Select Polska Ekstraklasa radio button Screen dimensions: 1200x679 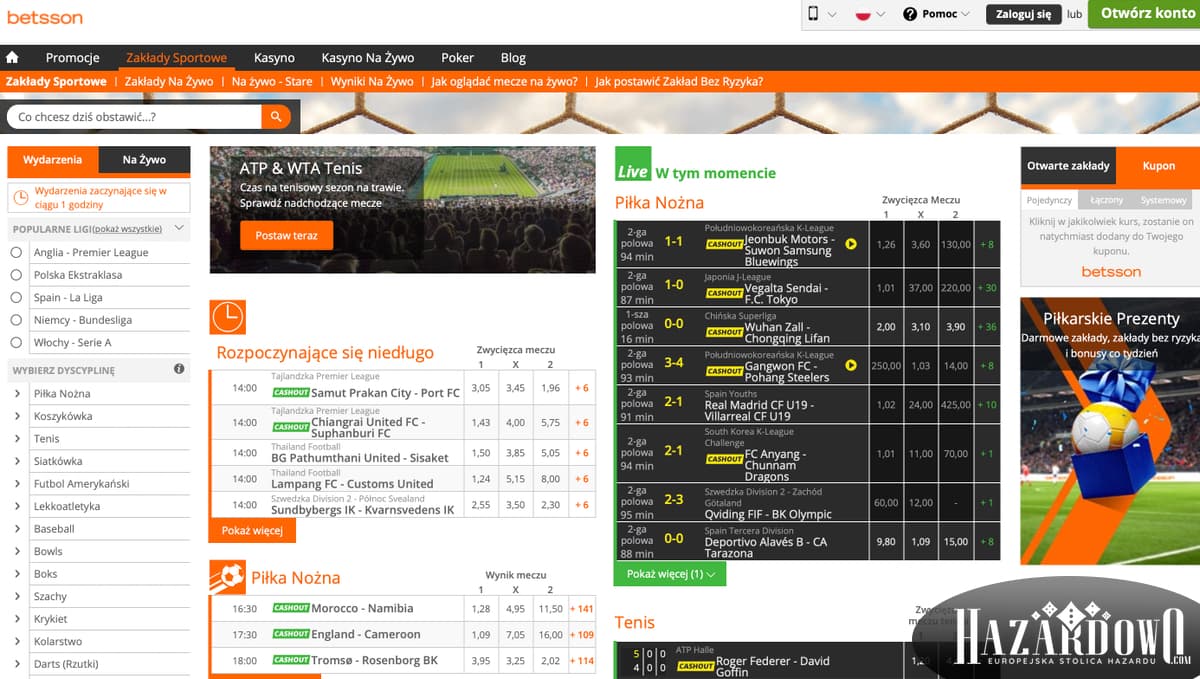pyautogui.click(x=16, y=275)
